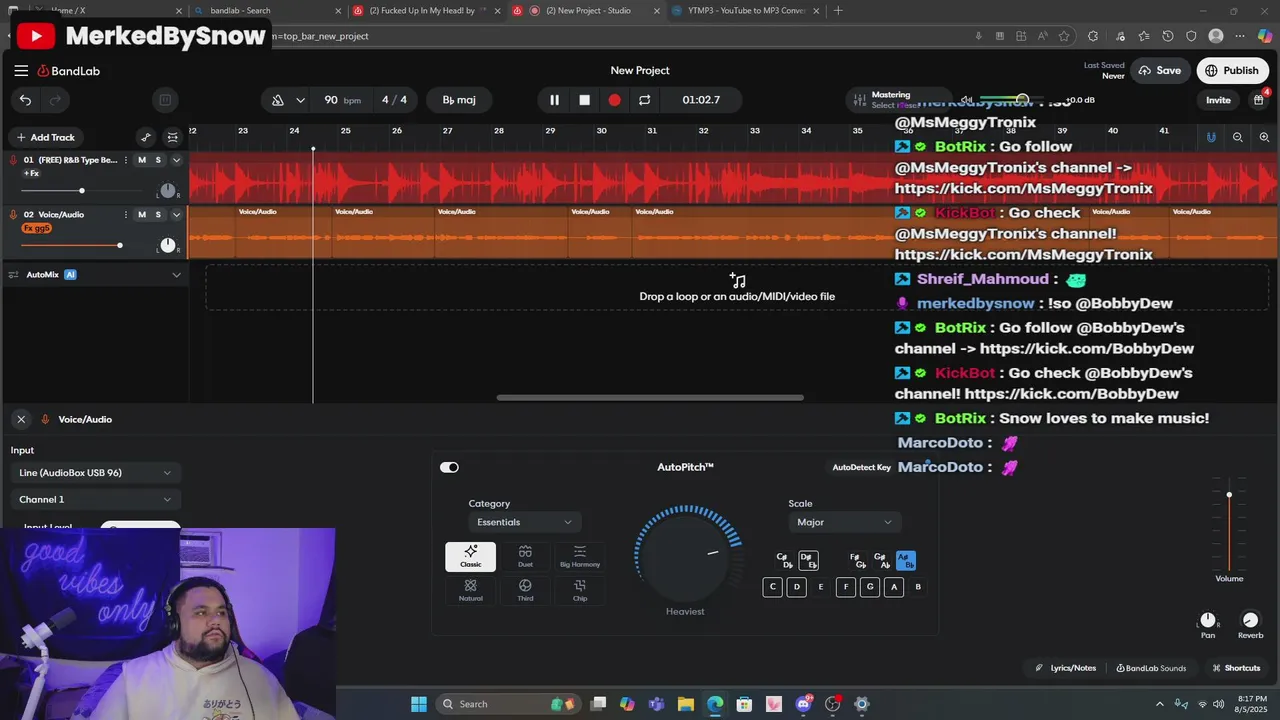
Task: Click AutoDetect Key
Action: click(861, 467)
